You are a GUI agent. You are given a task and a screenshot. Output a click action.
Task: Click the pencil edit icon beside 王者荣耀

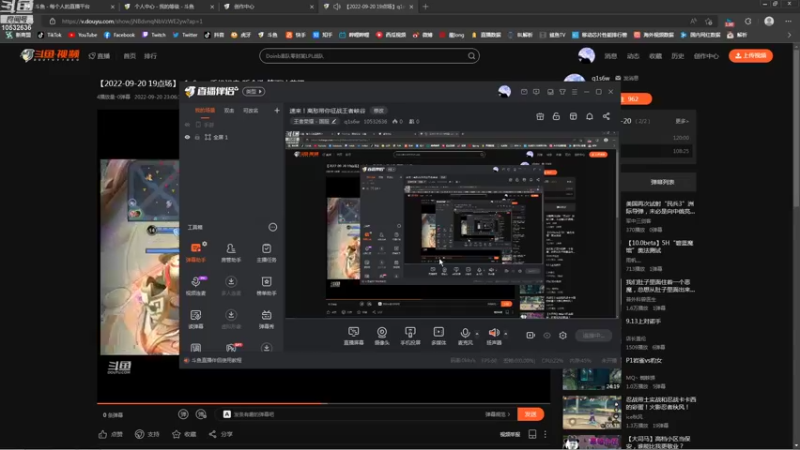click(334, 121)
